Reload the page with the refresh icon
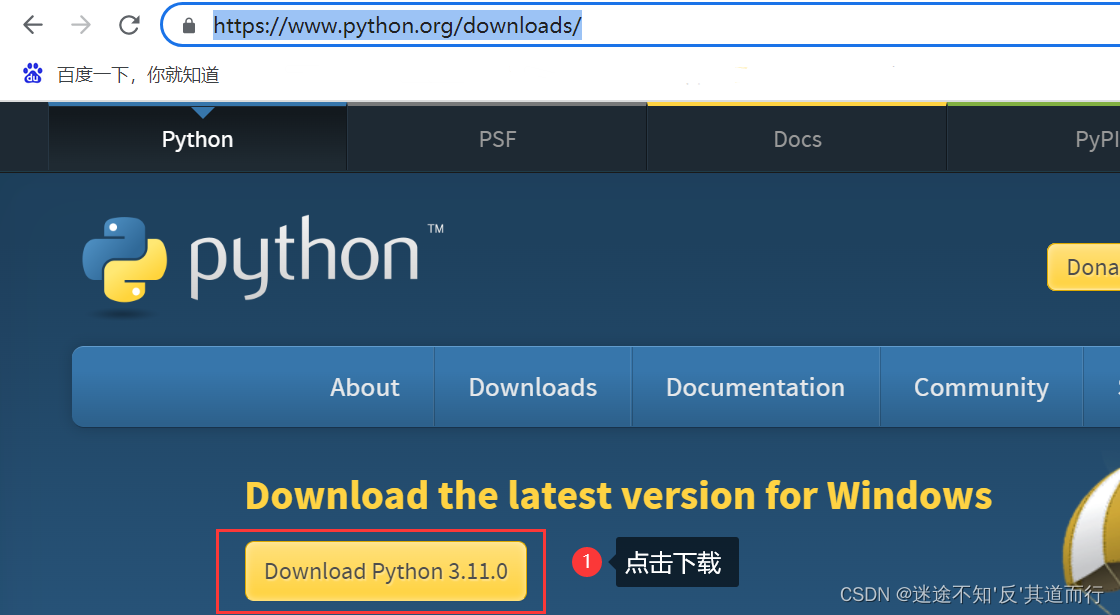1120x615 pixels. tap(129, 25)
